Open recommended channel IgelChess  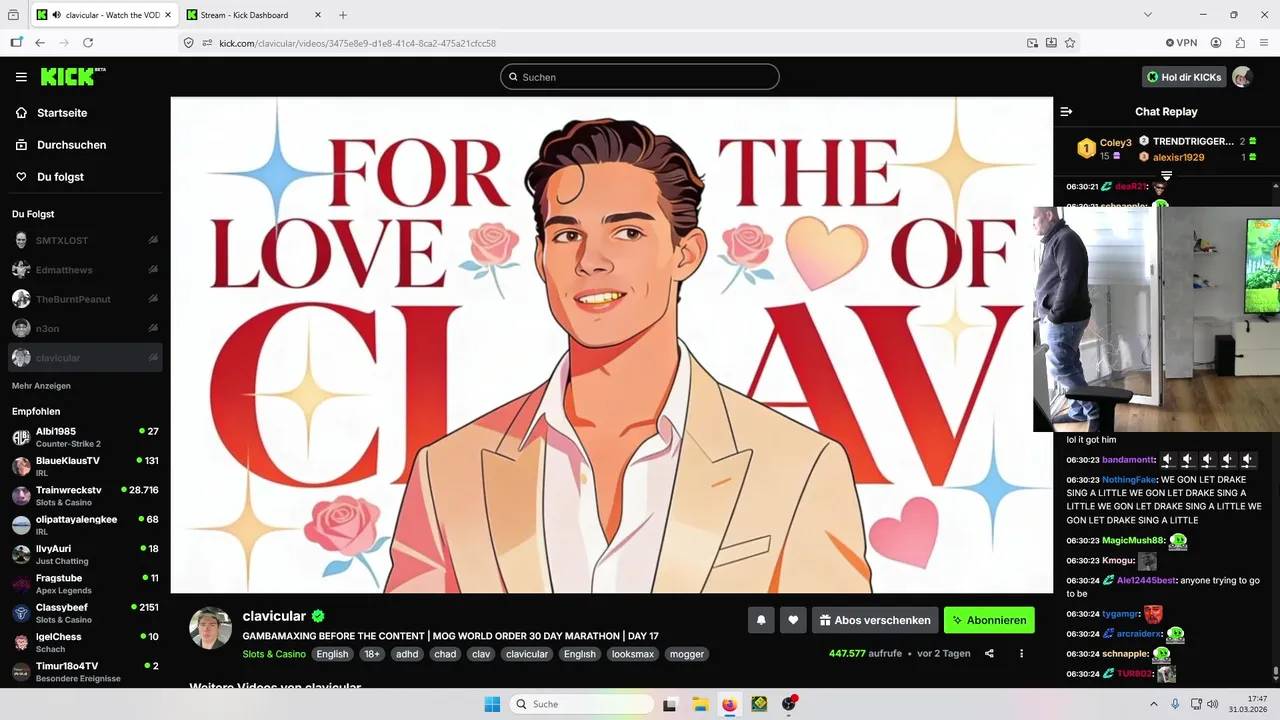(x=85, y=642)
